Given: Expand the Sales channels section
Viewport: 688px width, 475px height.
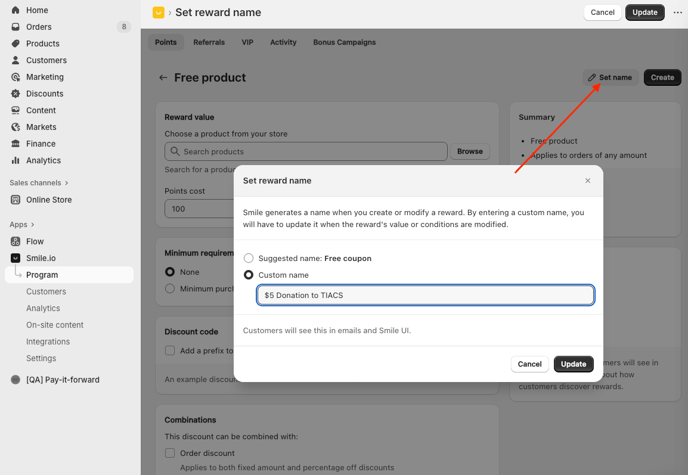Looking at the screenshot, I should (67, 183).
